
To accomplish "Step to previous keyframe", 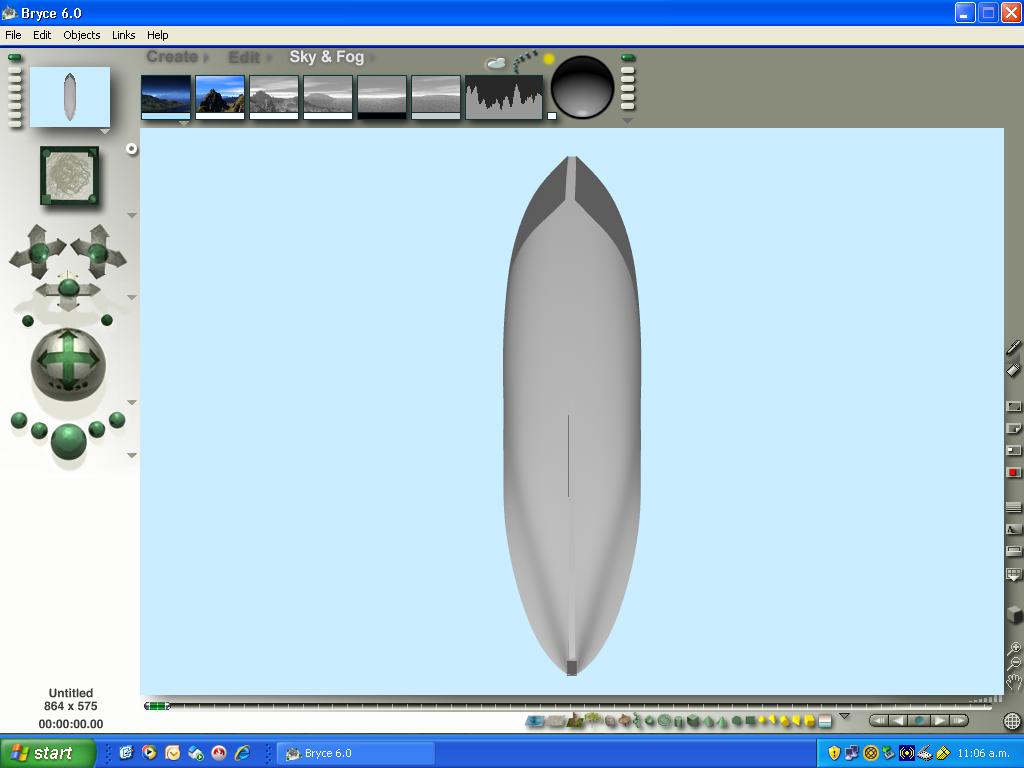I will pos(899,721).
